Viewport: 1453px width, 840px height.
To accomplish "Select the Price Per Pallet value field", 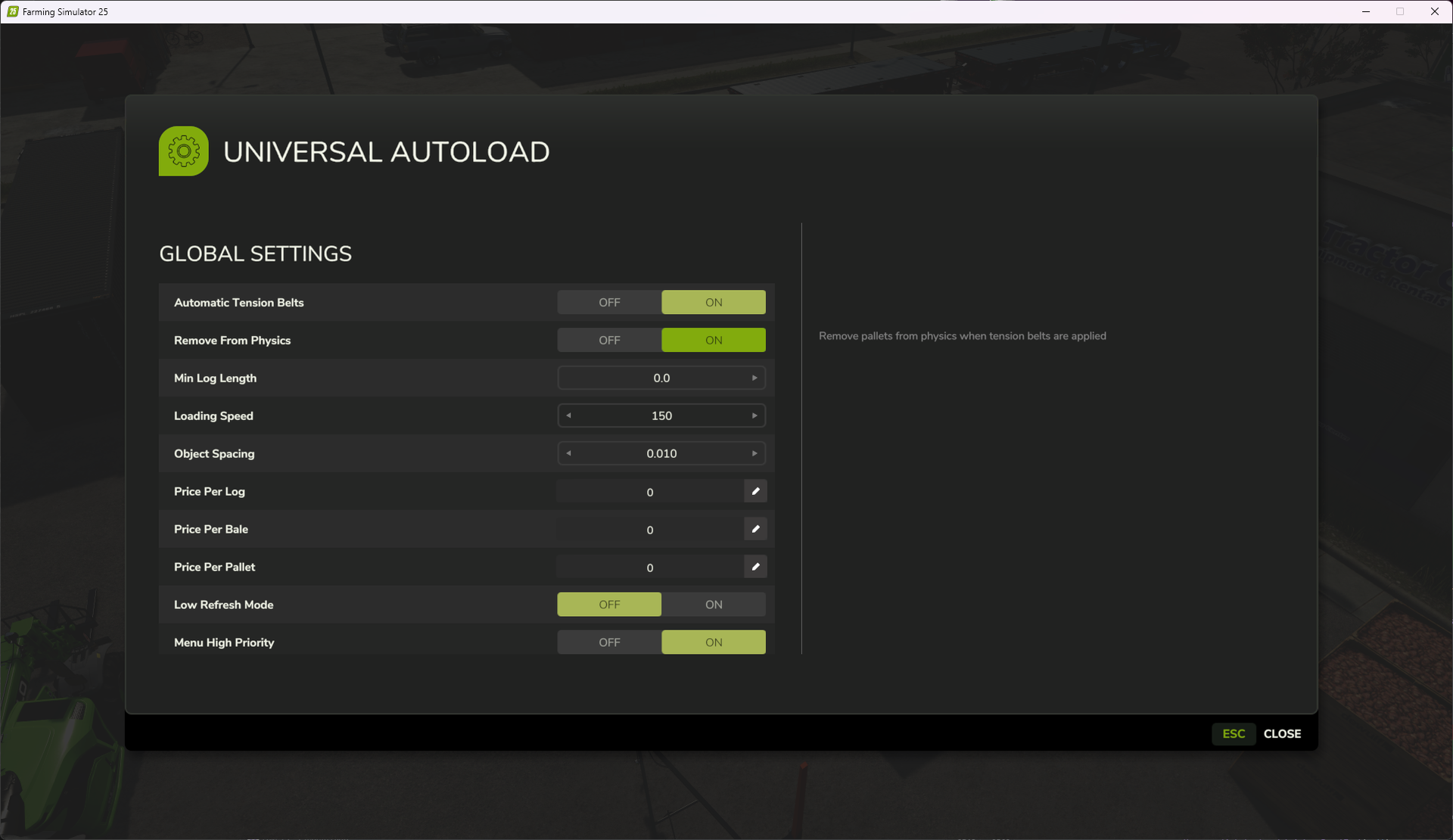I will pyautogui.click(x=649, y=568).
